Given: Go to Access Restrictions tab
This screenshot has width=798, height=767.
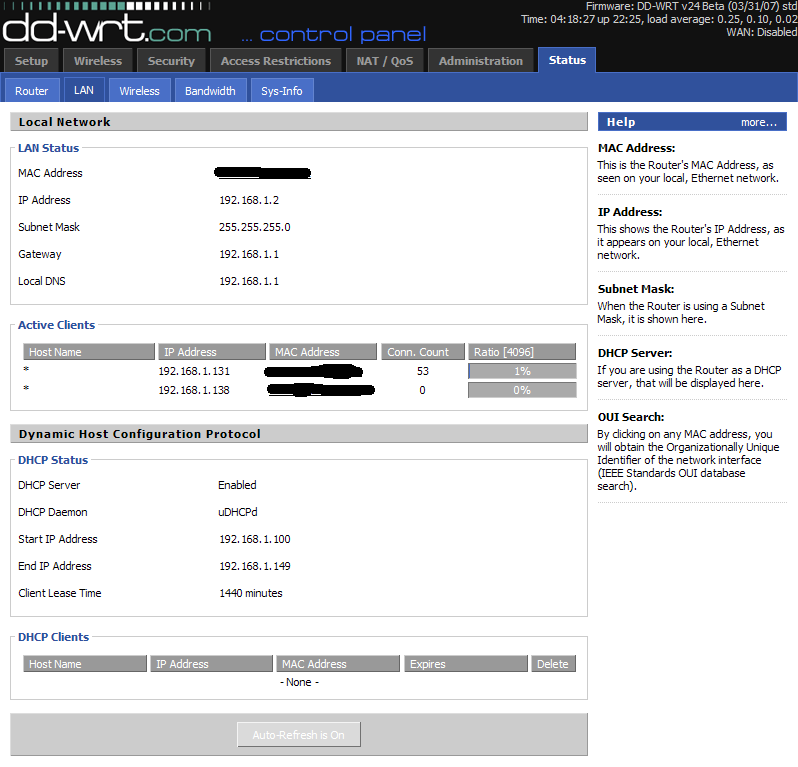Looking at the screenshot, I should point(275,61).
